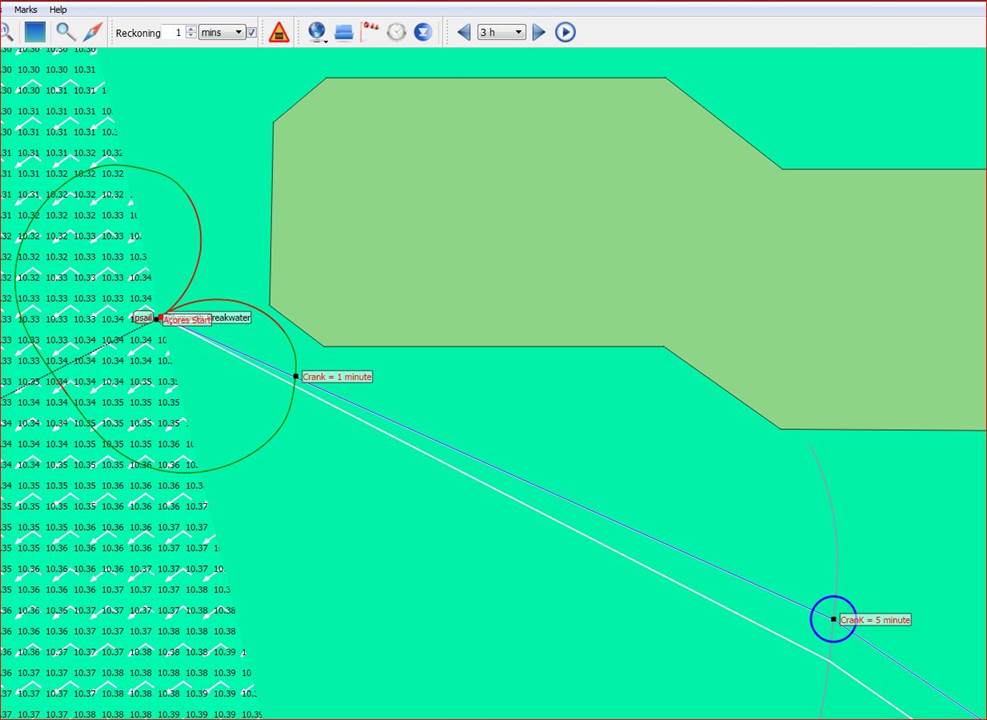The width and height of the screenshot is (987, 720).
Task: Toggle the Reckoning checkbox
Action: tap(252, 32)
